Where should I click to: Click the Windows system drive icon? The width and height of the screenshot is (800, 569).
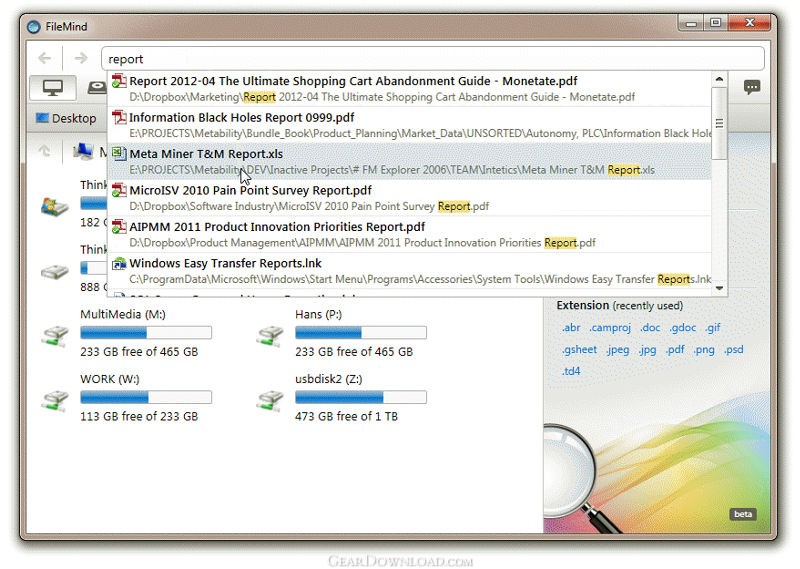click(x=55, y=206)
